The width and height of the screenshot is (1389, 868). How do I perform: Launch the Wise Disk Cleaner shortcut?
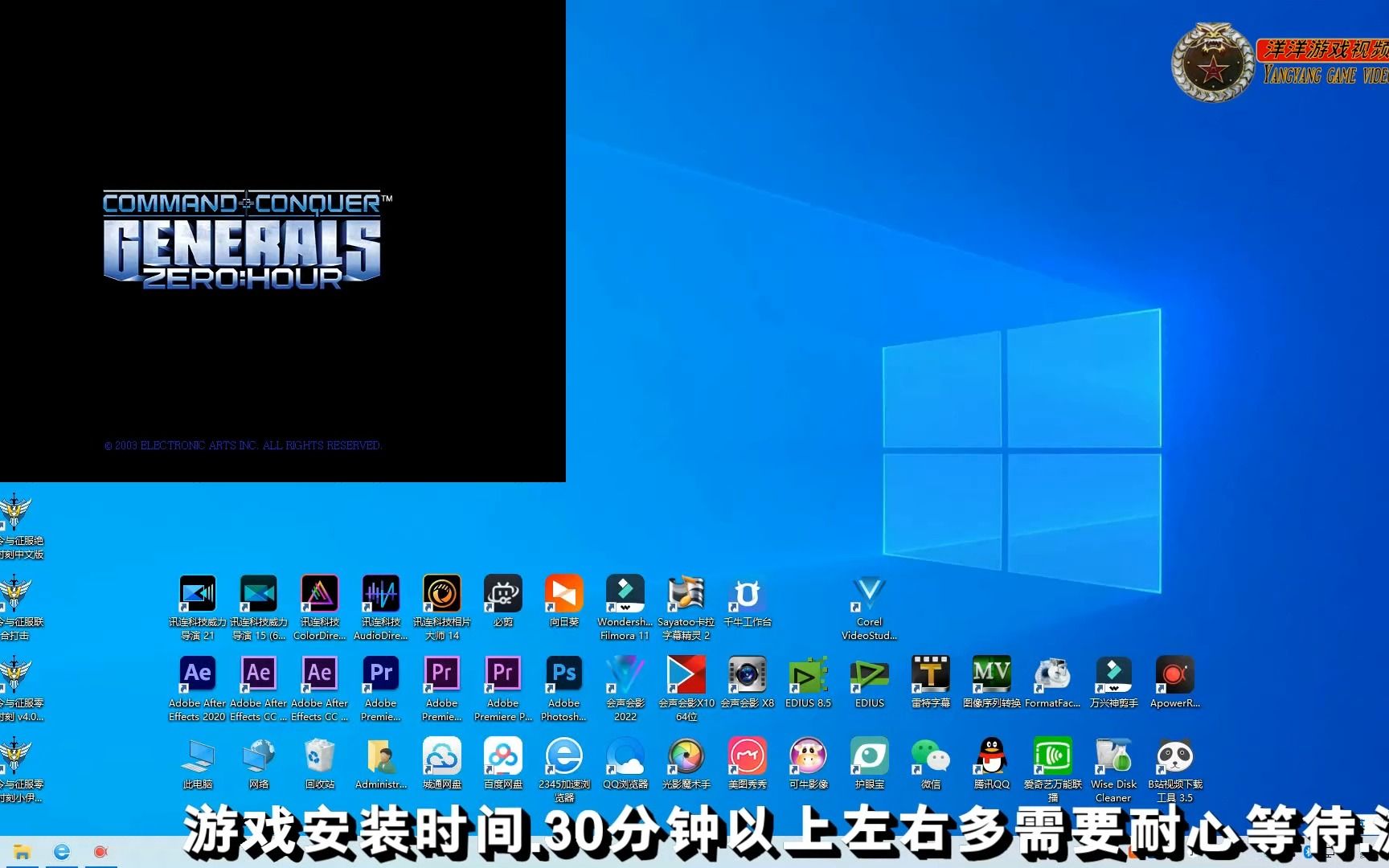pos(1114,770)
